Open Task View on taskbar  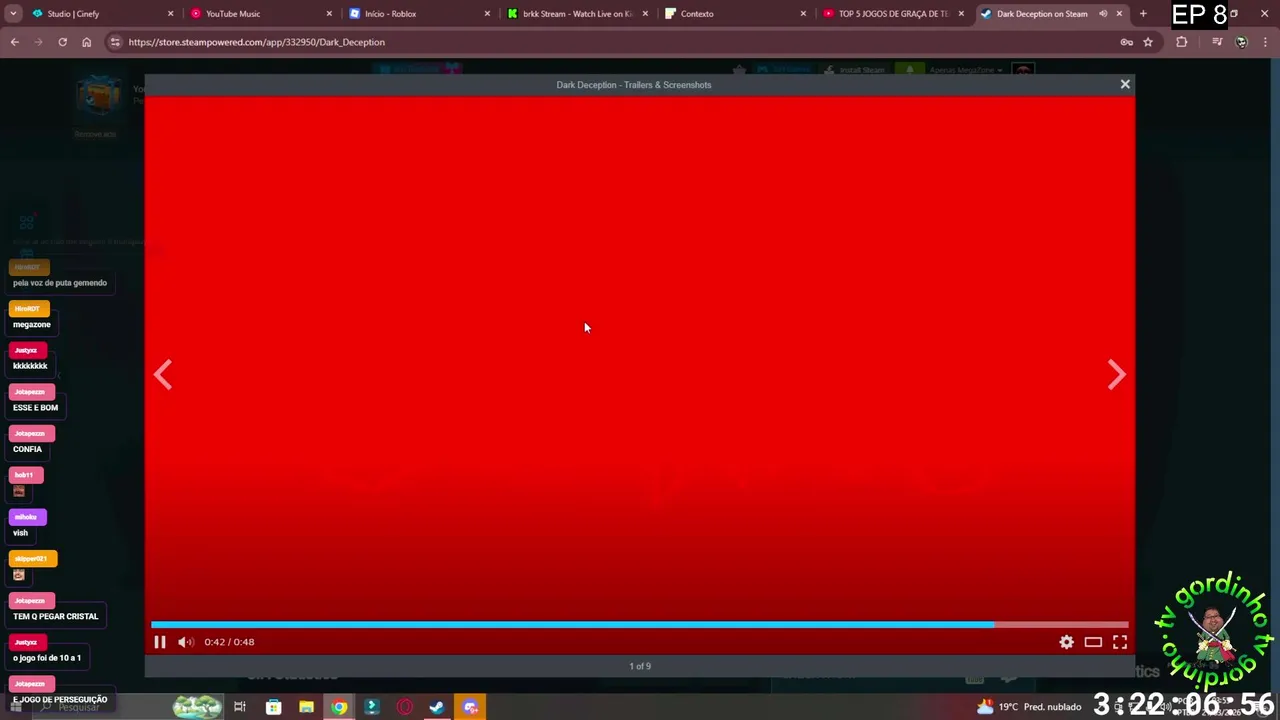240,707
